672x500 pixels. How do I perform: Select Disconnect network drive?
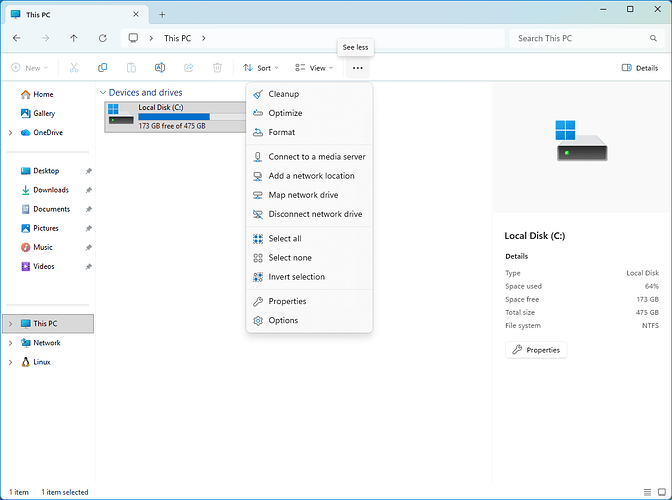(x=309, y=214)
